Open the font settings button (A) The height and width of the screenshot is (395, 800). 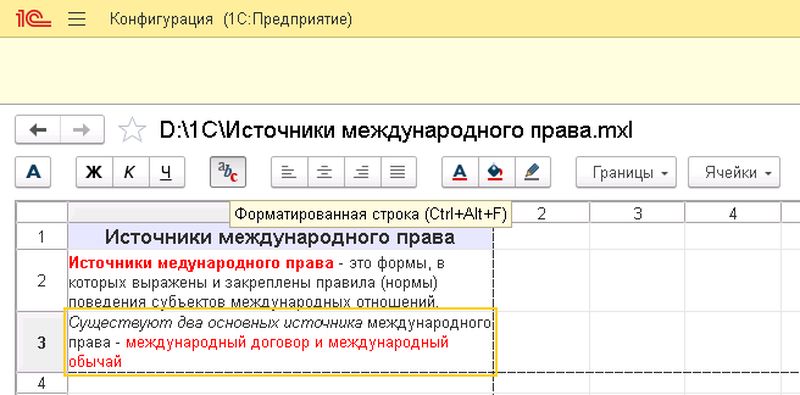33,172
